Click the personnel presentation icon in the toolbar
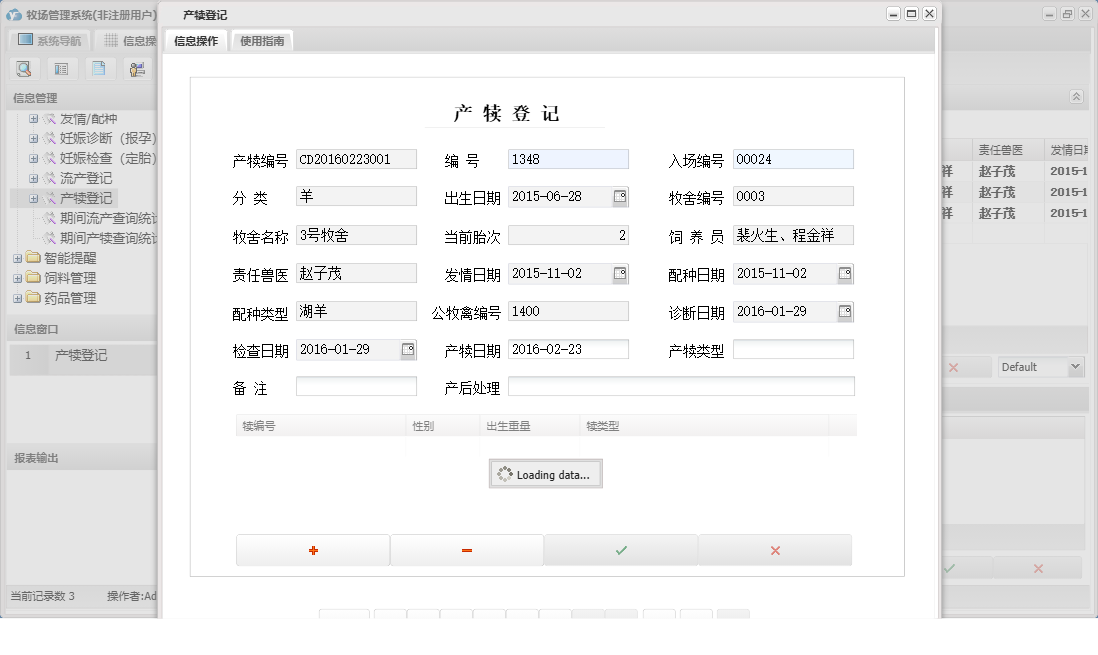1098x655 pixels. point(137,68)
